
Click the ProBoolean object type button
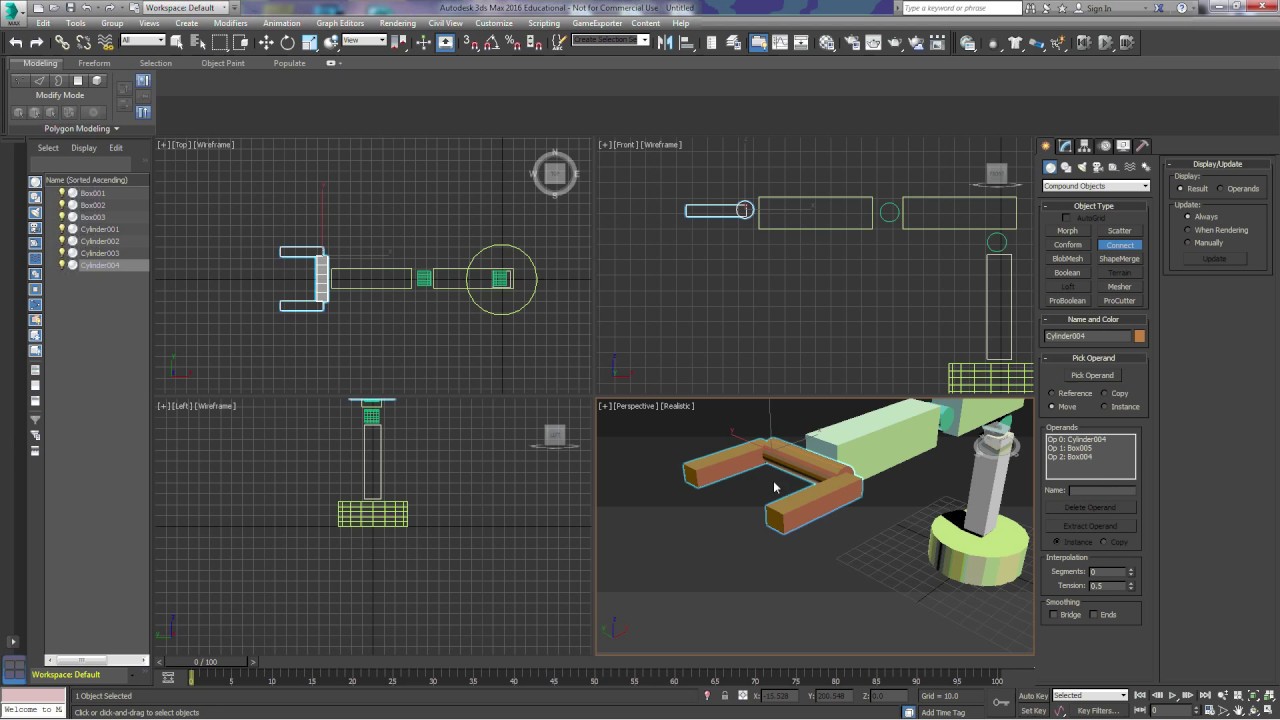[x=1067, y=301]
